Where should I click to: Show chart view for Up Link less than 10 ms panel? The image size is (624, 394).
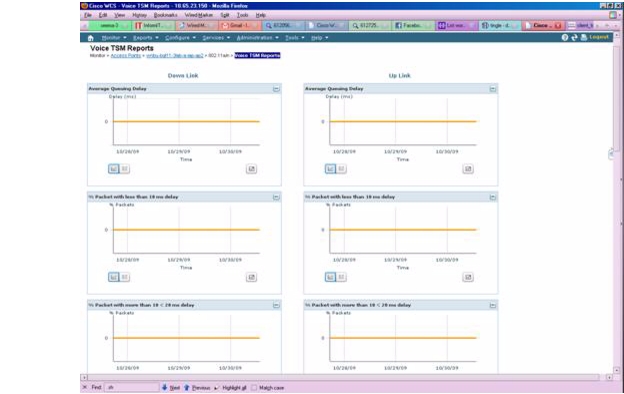[330, 277]
